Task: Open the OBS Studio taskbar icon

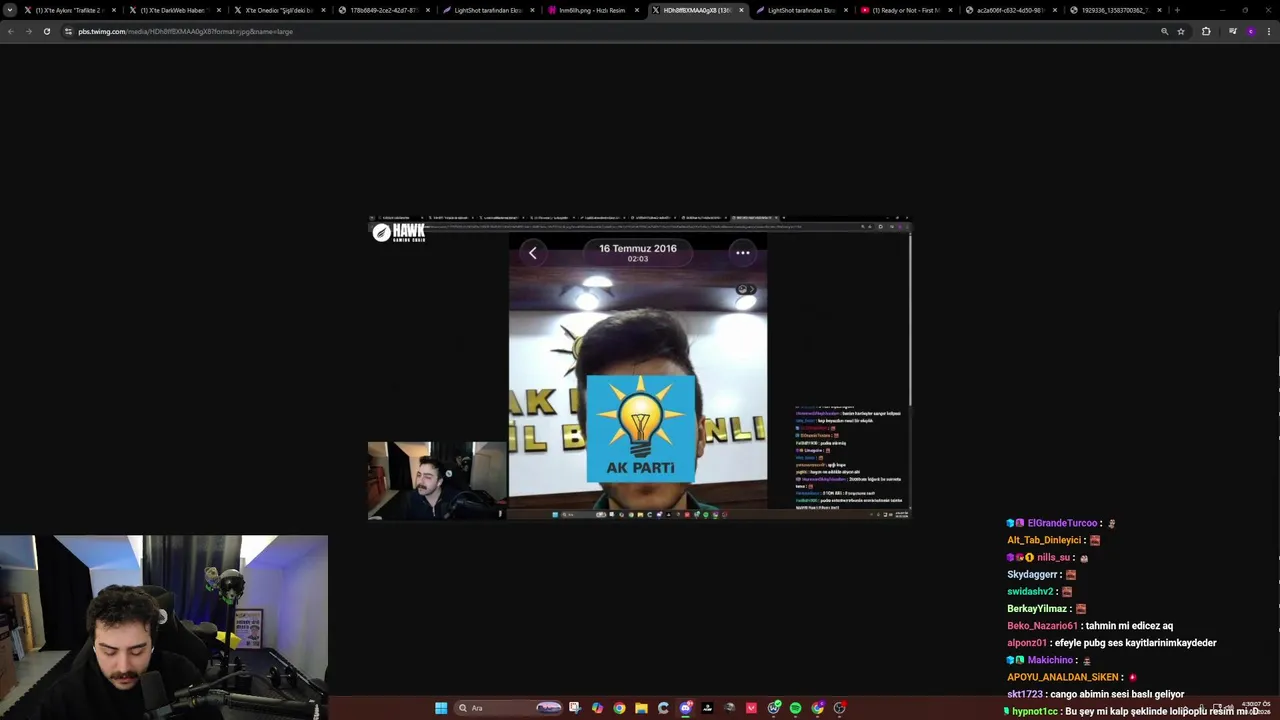Action: click(839, 708)
